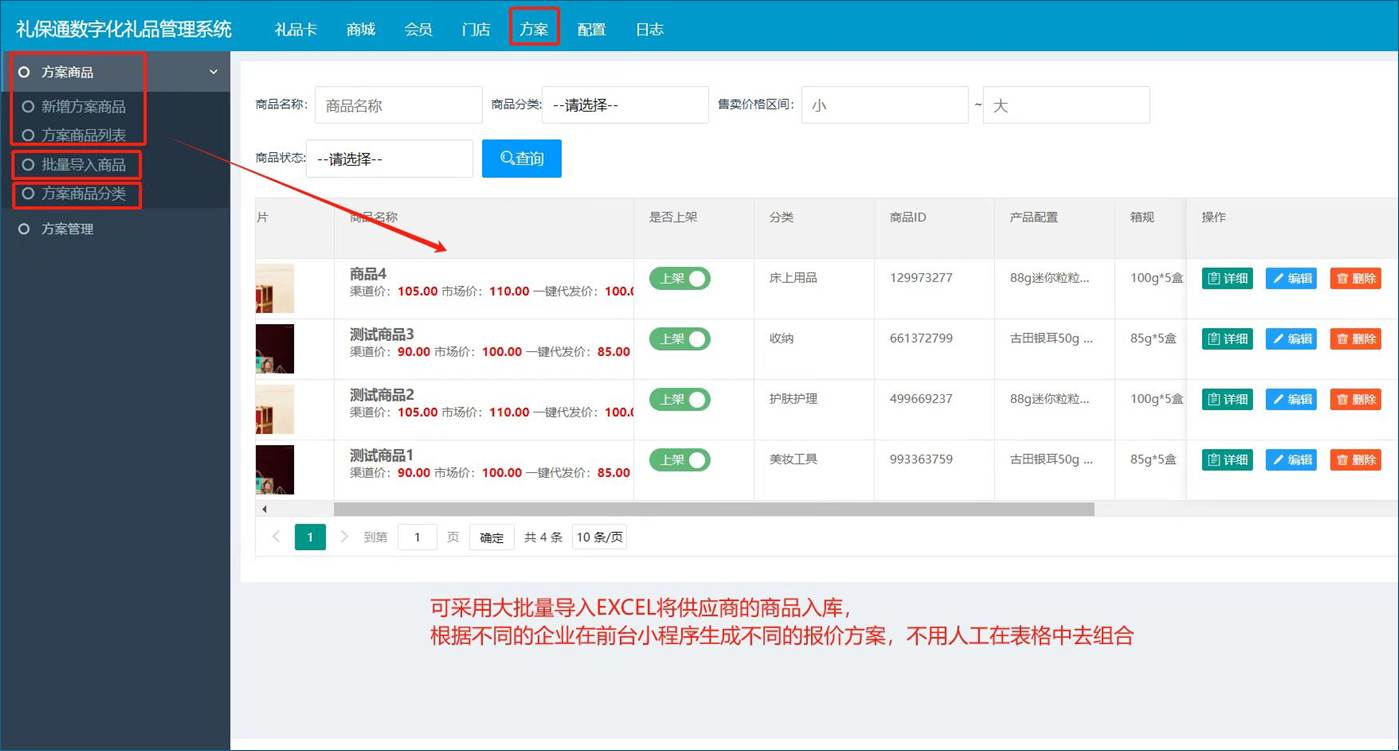Click the 商品名称 search input field
This screenshot has height=751, width=1399.
pos(398,105)
